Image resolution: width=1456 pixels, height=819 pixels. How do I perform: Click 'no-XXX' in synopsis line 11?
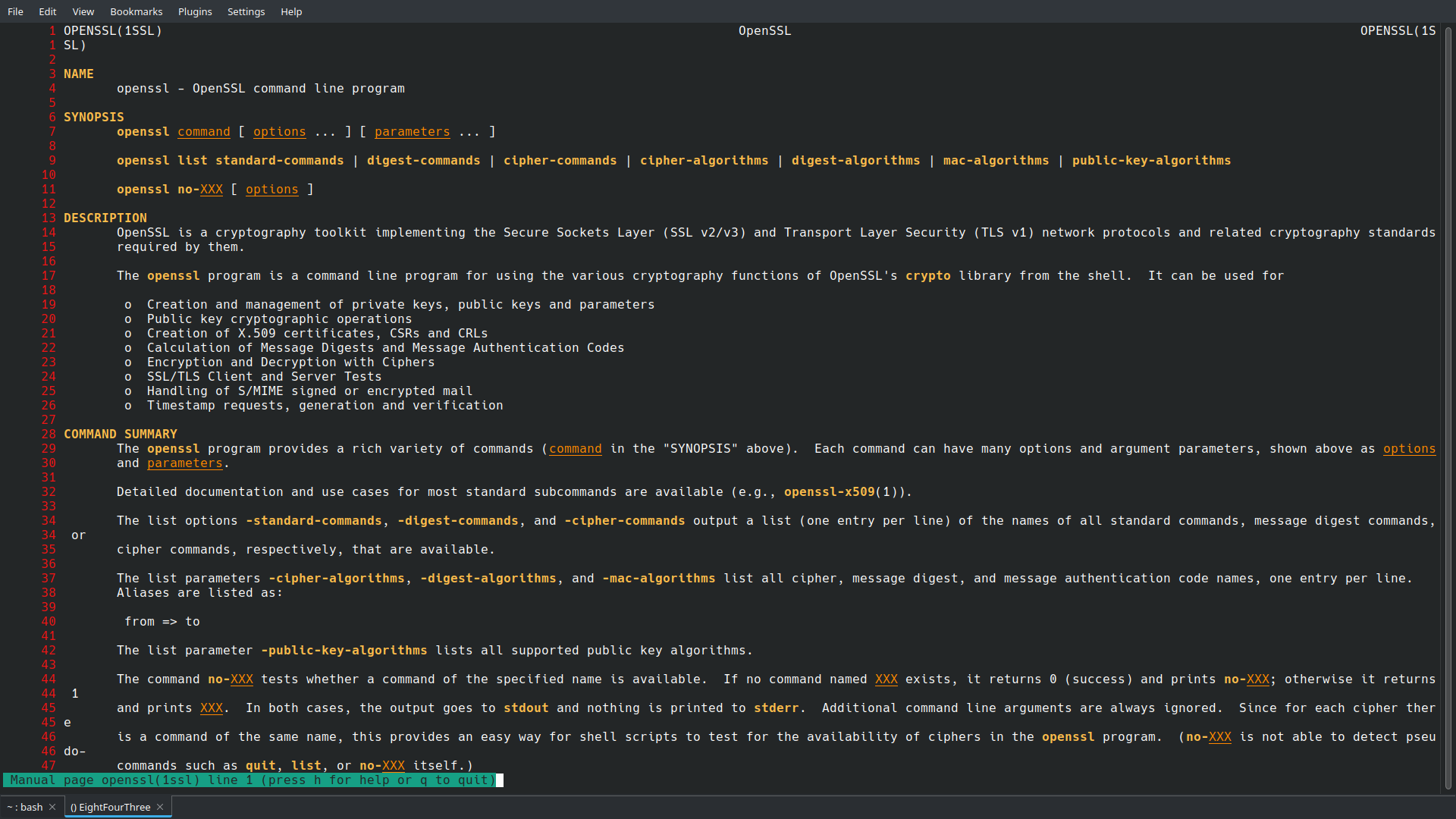click(x=200, y=190)
